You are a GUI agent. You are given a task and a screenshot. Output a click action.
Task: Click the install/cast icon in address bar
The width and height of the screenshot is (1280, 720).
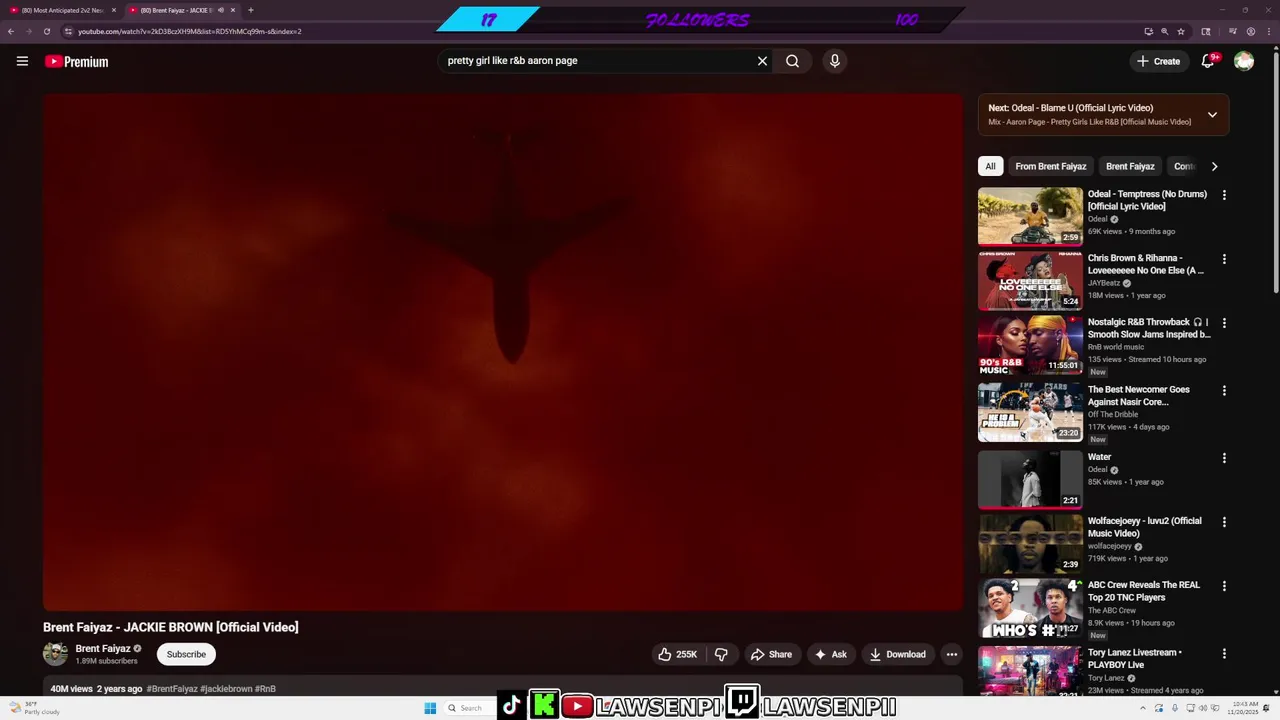click(x=1148, y=31)
